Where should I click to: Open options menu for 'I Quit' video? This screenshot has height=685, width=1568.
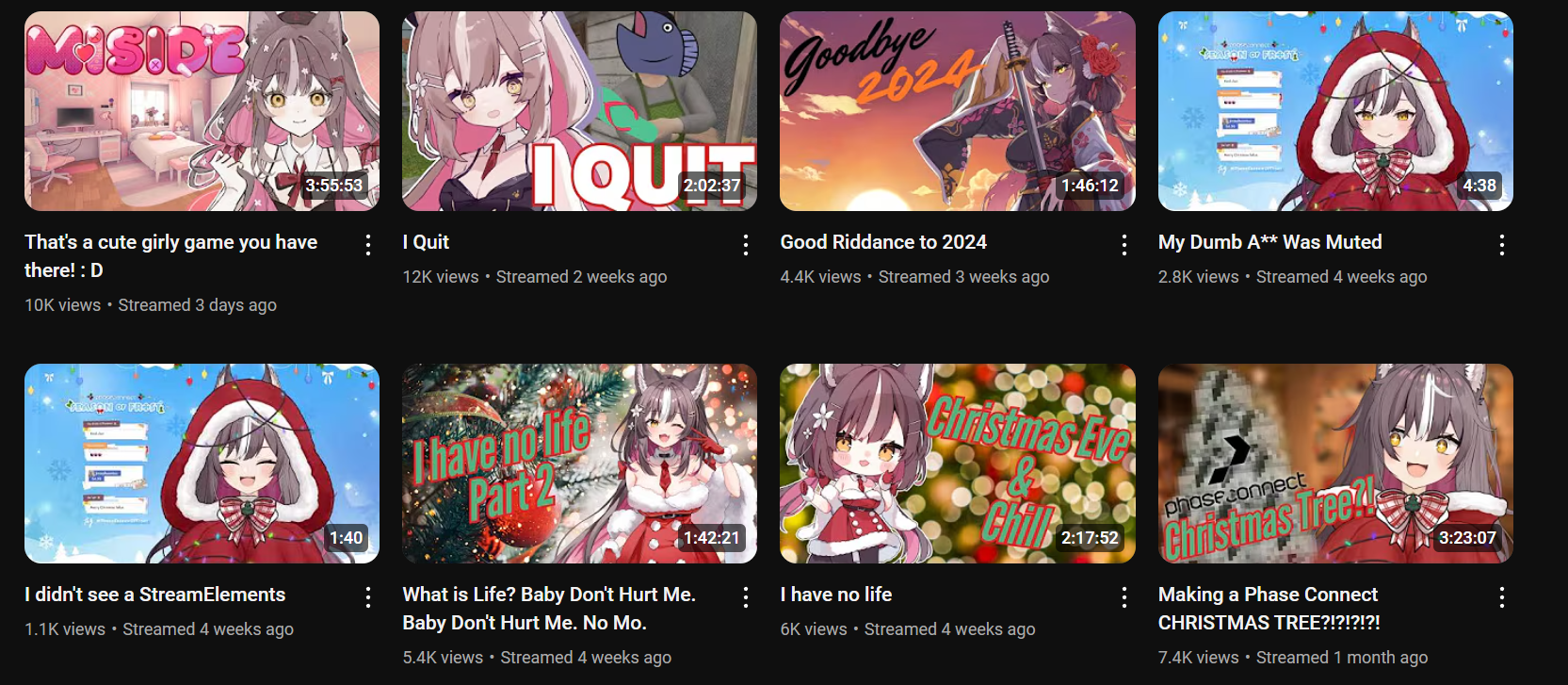[x=746, y=245]
